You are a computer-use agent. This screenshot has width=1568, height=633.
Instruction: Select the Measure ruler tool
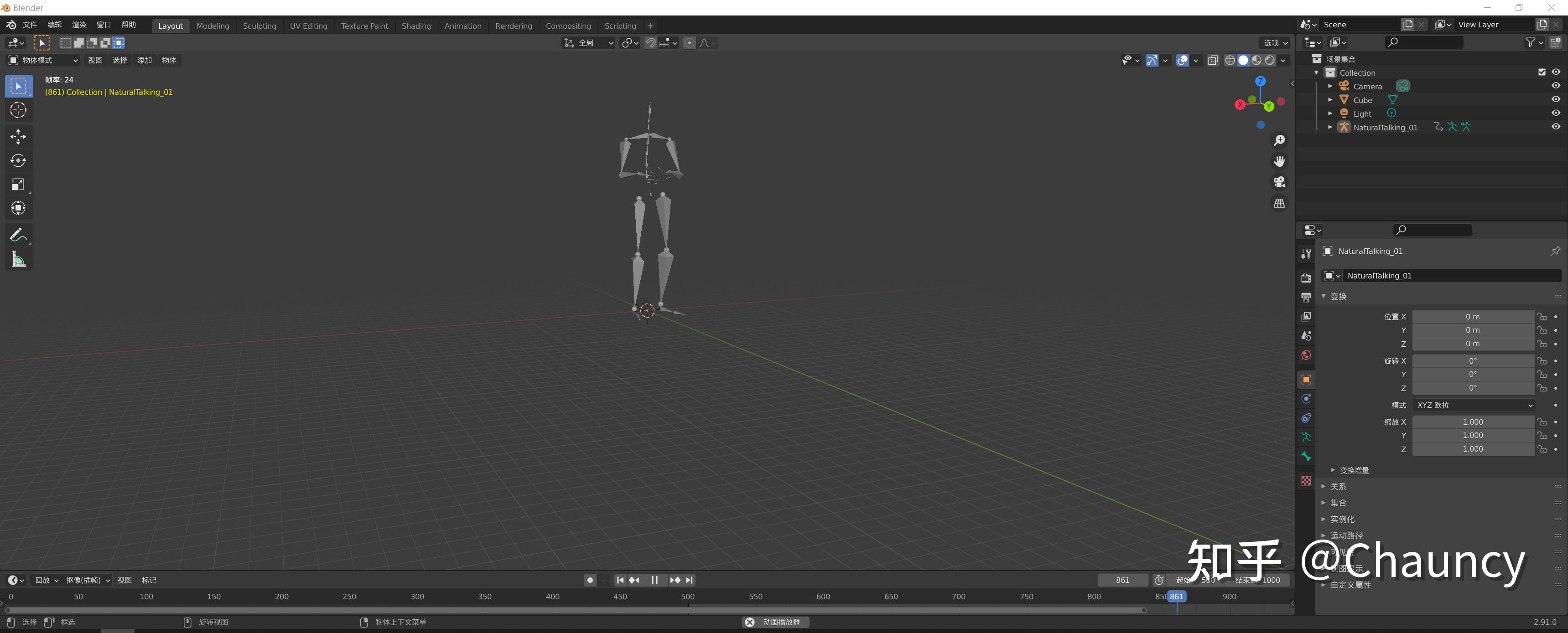18,260
